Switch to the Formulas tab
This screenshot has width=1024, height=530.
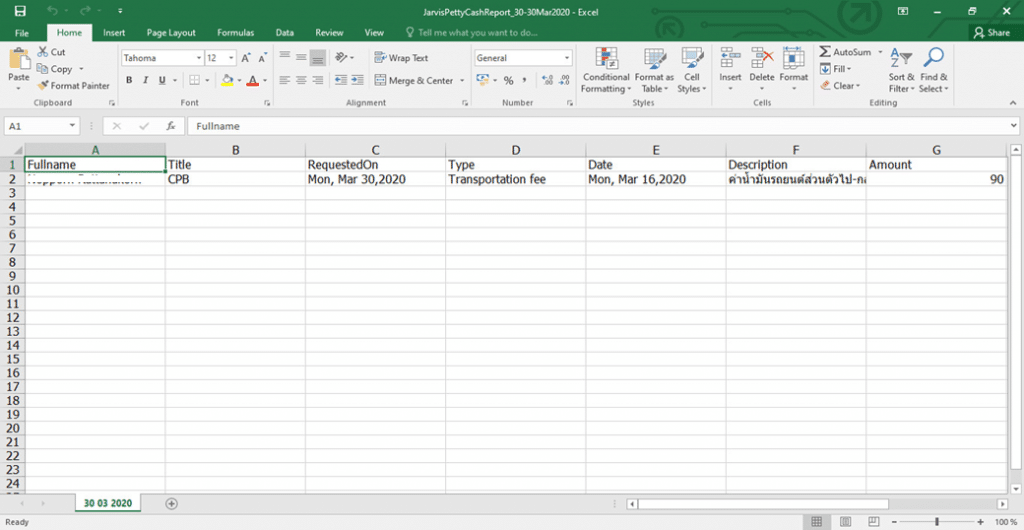coord(236,33)
